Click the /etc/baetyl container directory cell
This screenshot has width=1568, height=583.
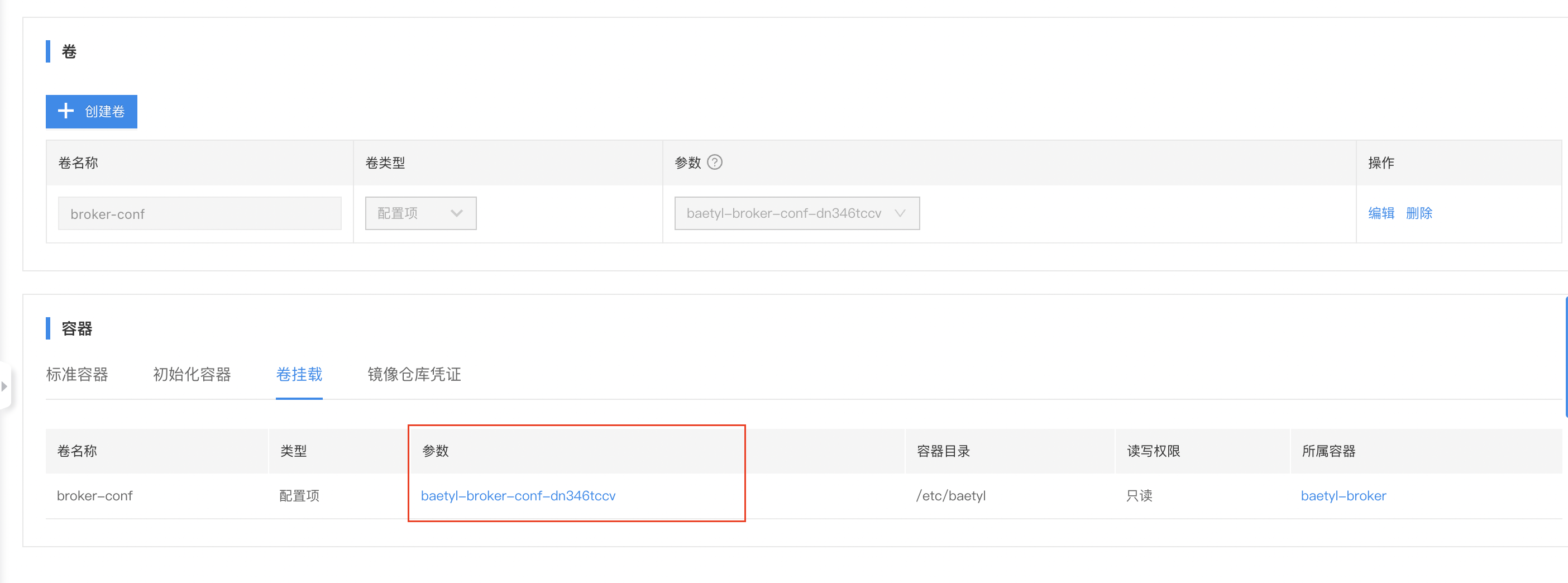click(x=951, y=496)
